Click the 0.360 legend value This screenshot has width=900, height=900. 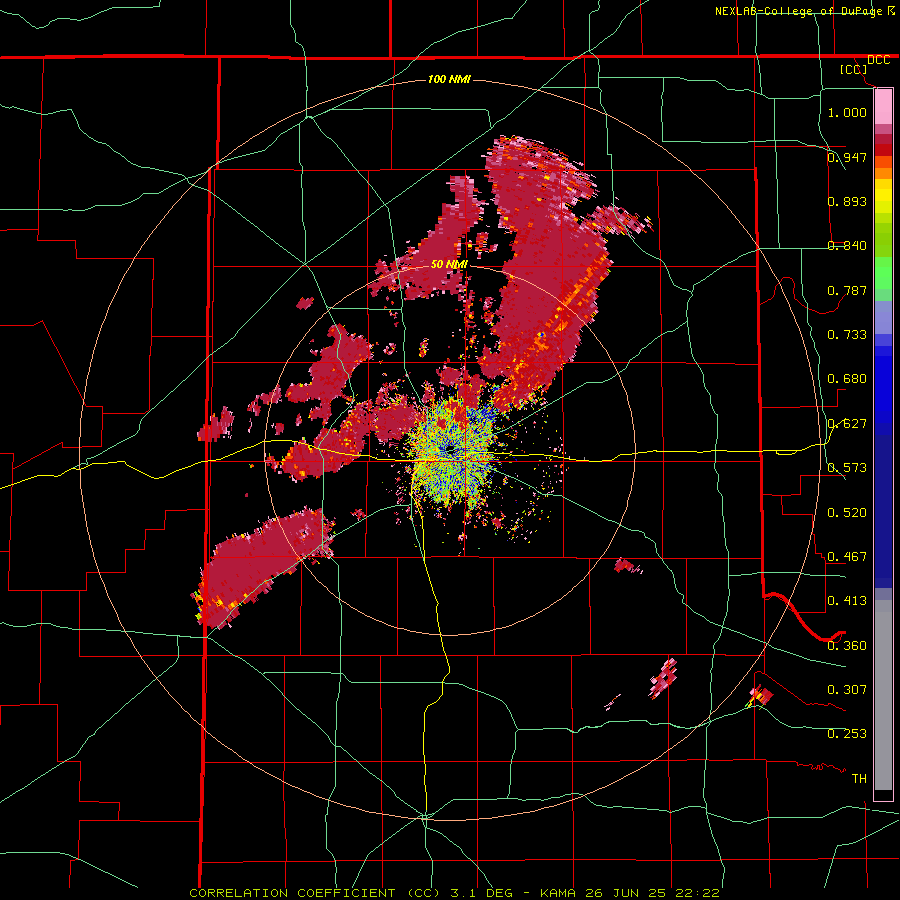[847, 646]
